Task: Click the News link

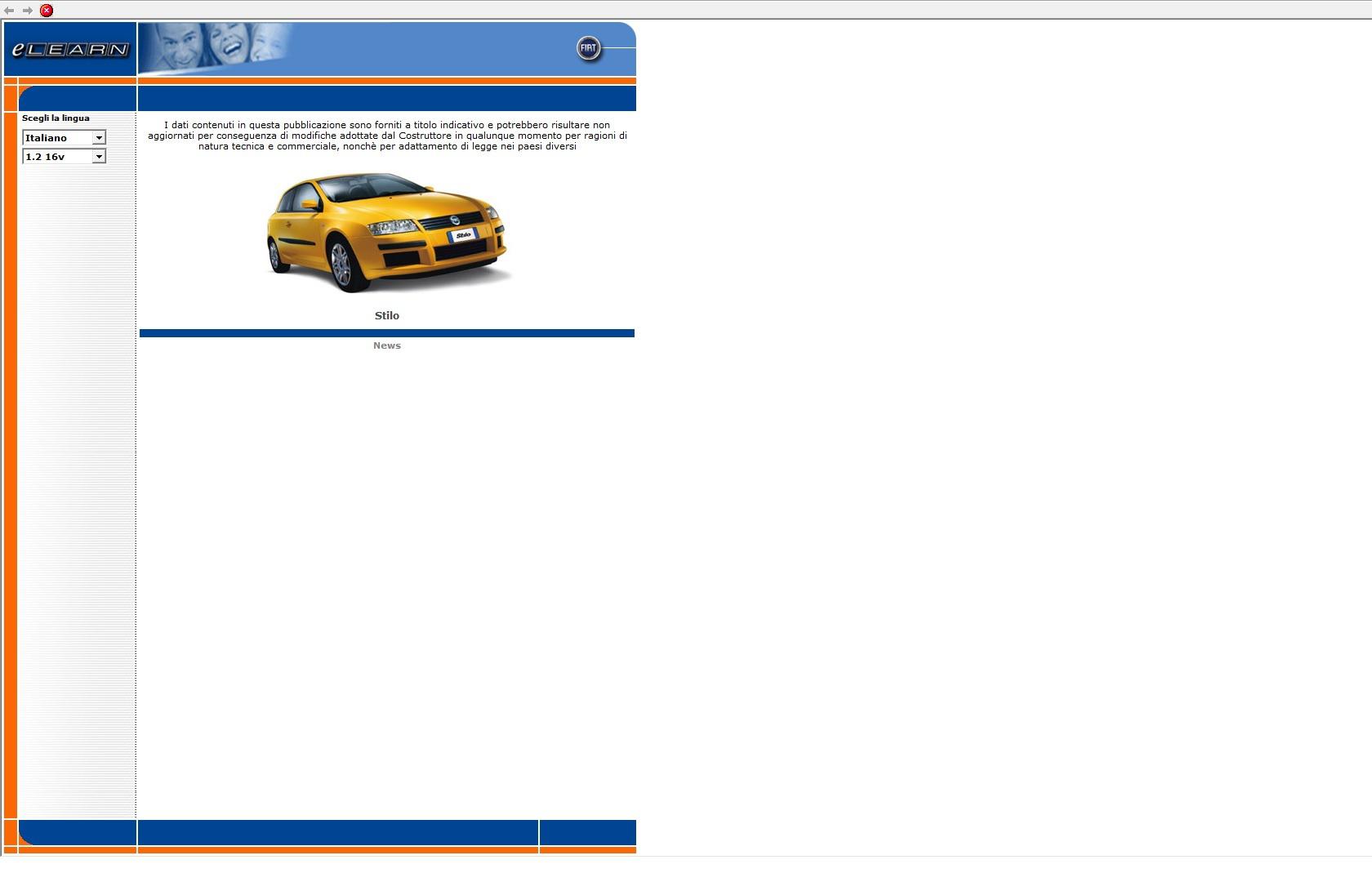Action: 387,345
